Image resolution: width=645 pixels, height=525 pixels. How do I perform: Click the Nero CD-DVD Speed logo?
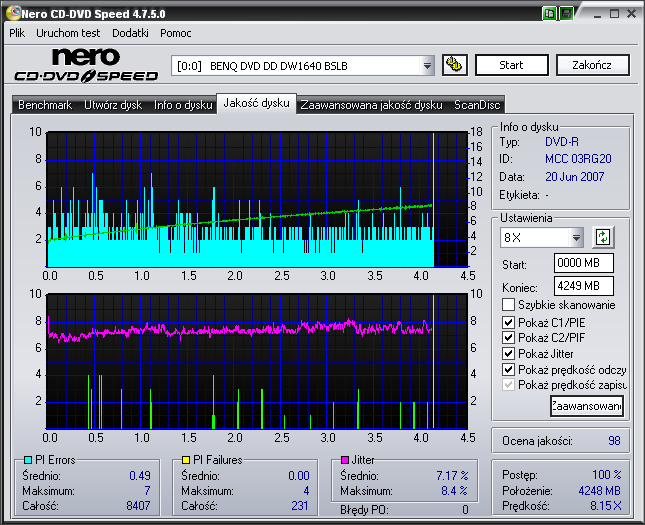(86, 65)
